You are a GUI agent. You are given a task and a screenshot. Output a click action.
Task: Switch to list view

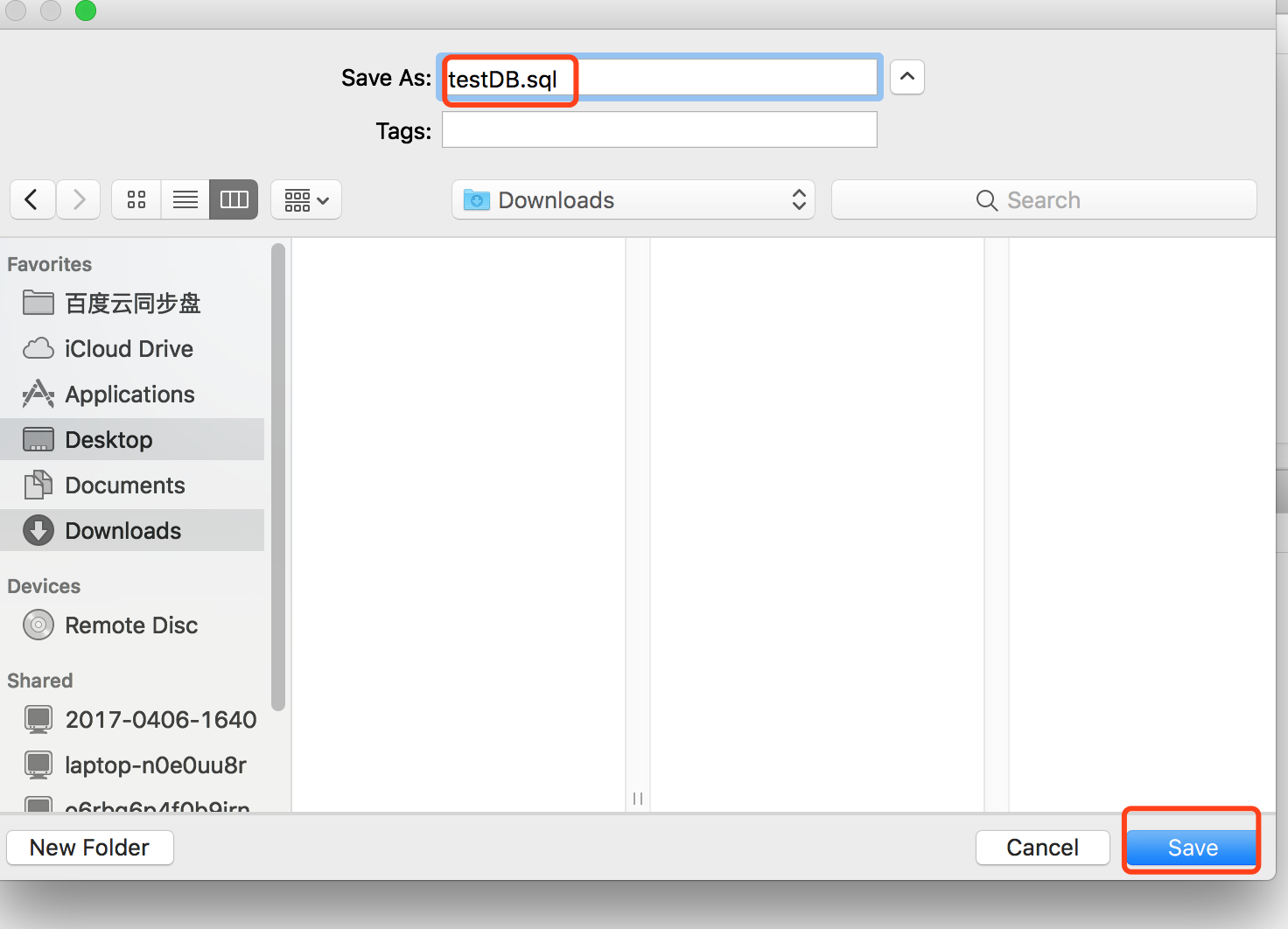tap(185, 200)
